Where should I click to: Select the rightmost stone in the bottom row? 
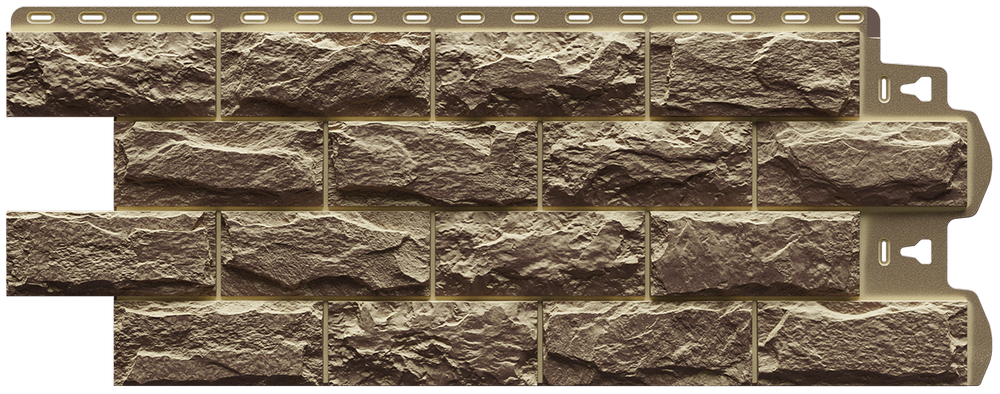(x=862, y=343)
